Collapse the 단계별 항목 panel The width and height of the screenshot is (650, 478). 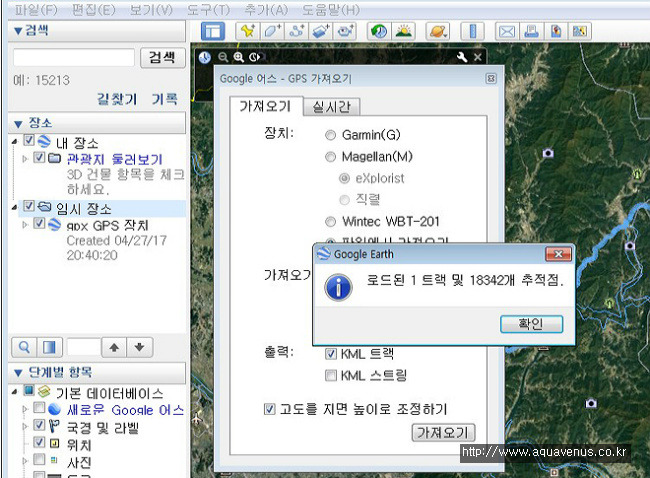point(18,373)
